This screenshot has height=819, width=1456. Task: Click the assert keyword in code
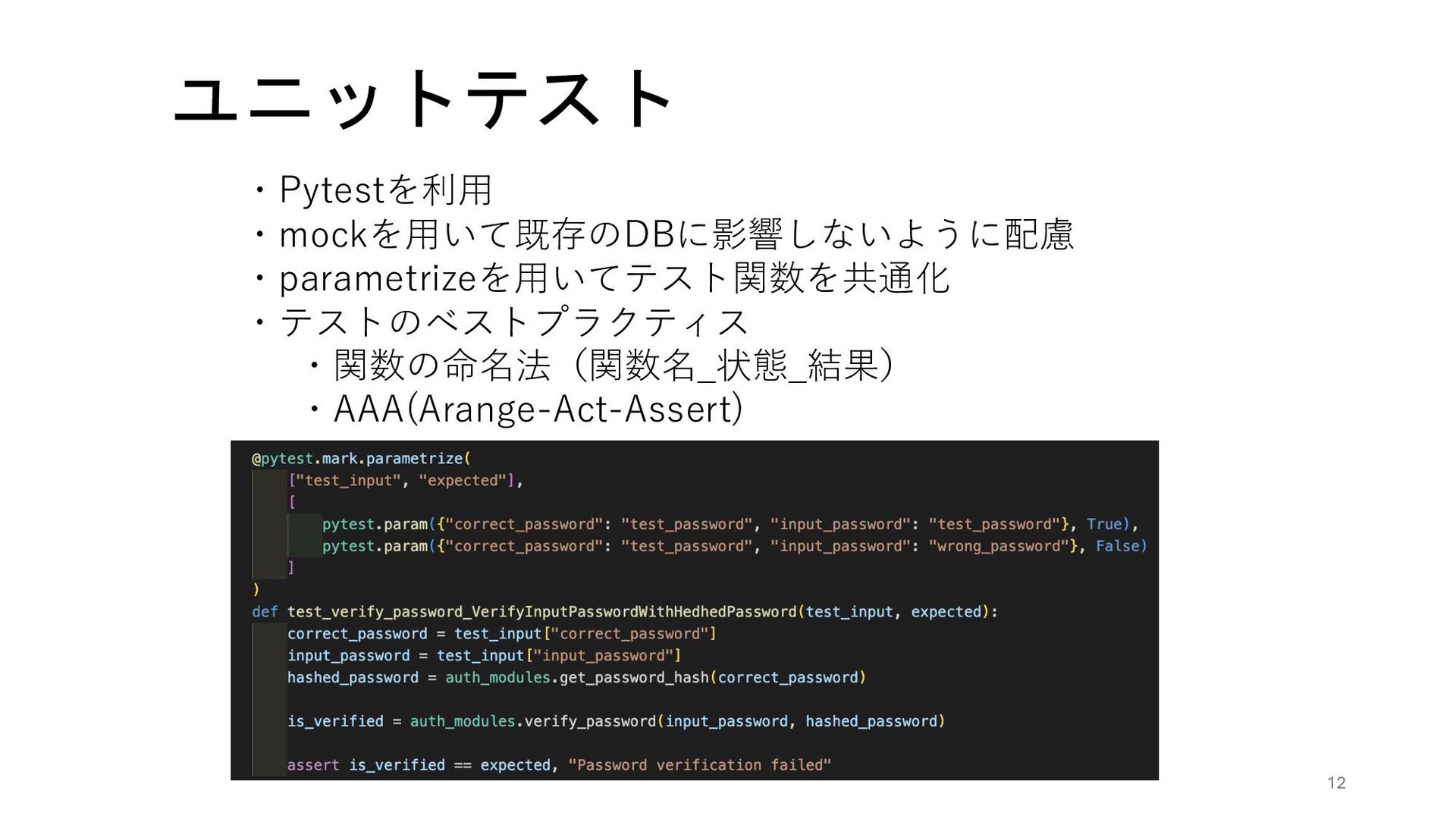point(313,765)
